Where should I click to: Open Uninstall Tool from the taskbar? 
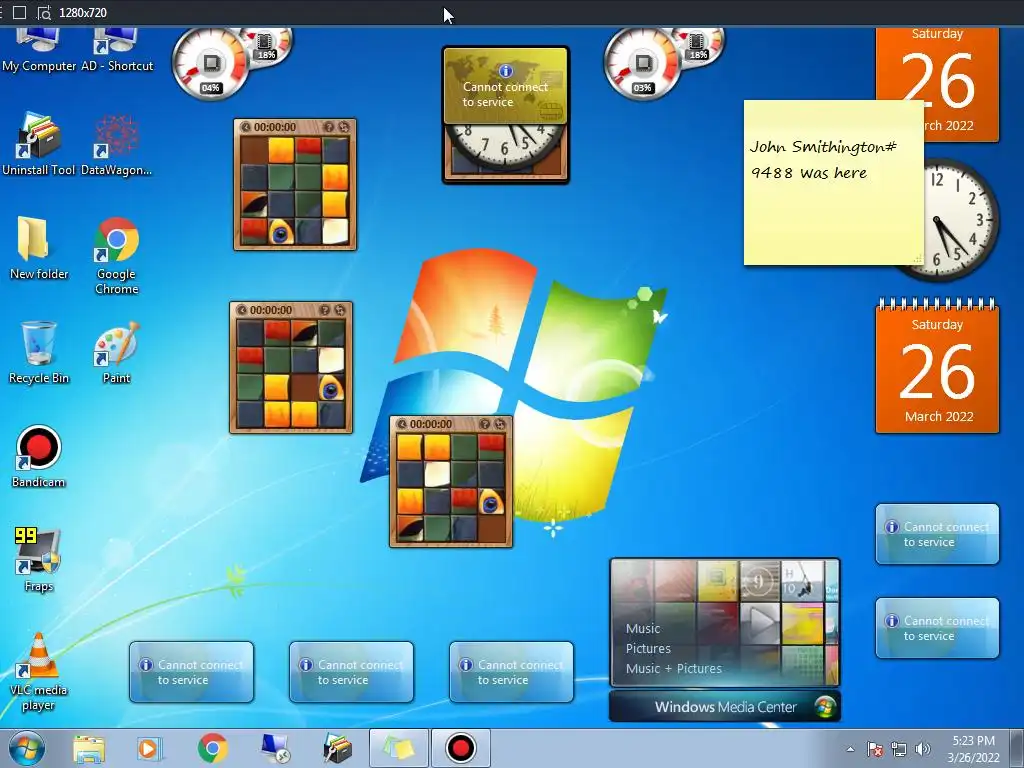(337, 748)
